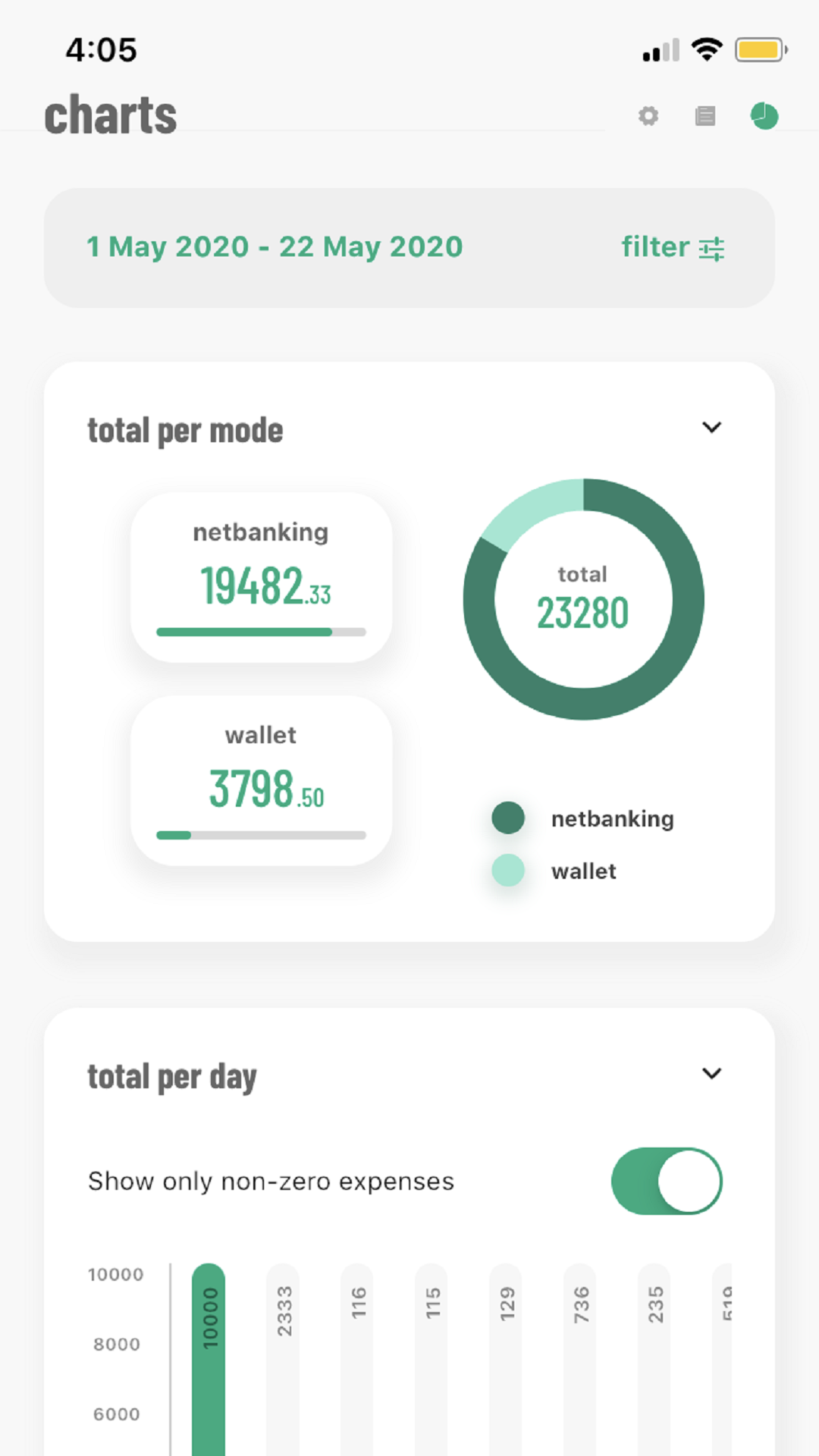The width and height of the screenshot is (819, 1456).
Task: Open the 1 May – 22 May date range
Action: point(275,247)
